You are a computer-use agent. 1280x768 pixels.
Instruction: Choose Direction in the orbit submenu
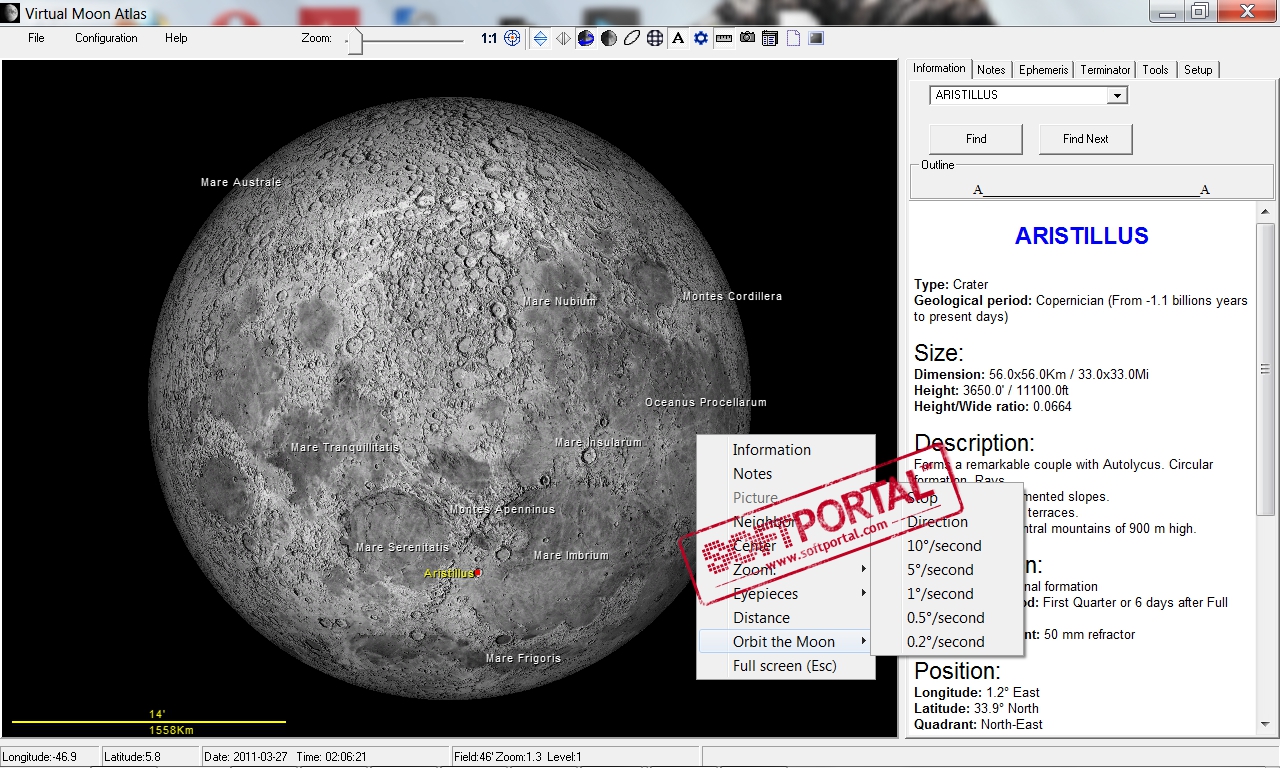[x=947, y=522]
